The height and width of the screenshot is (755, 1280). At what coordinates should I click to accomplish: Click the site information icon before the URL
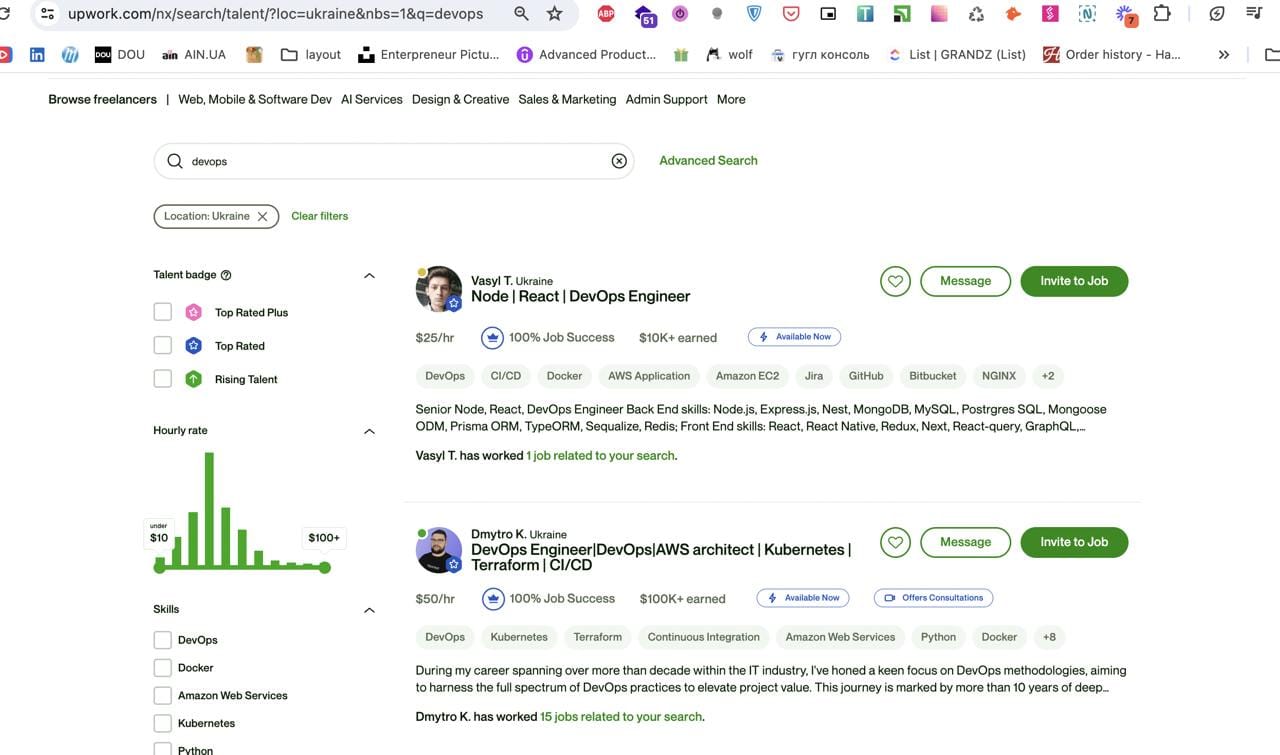tap(47, 14)
